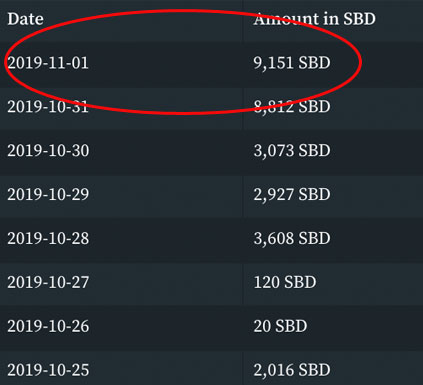Click the word SBD in column header
The height and width of the screenshot is (385, 423).
coord(359,19)
